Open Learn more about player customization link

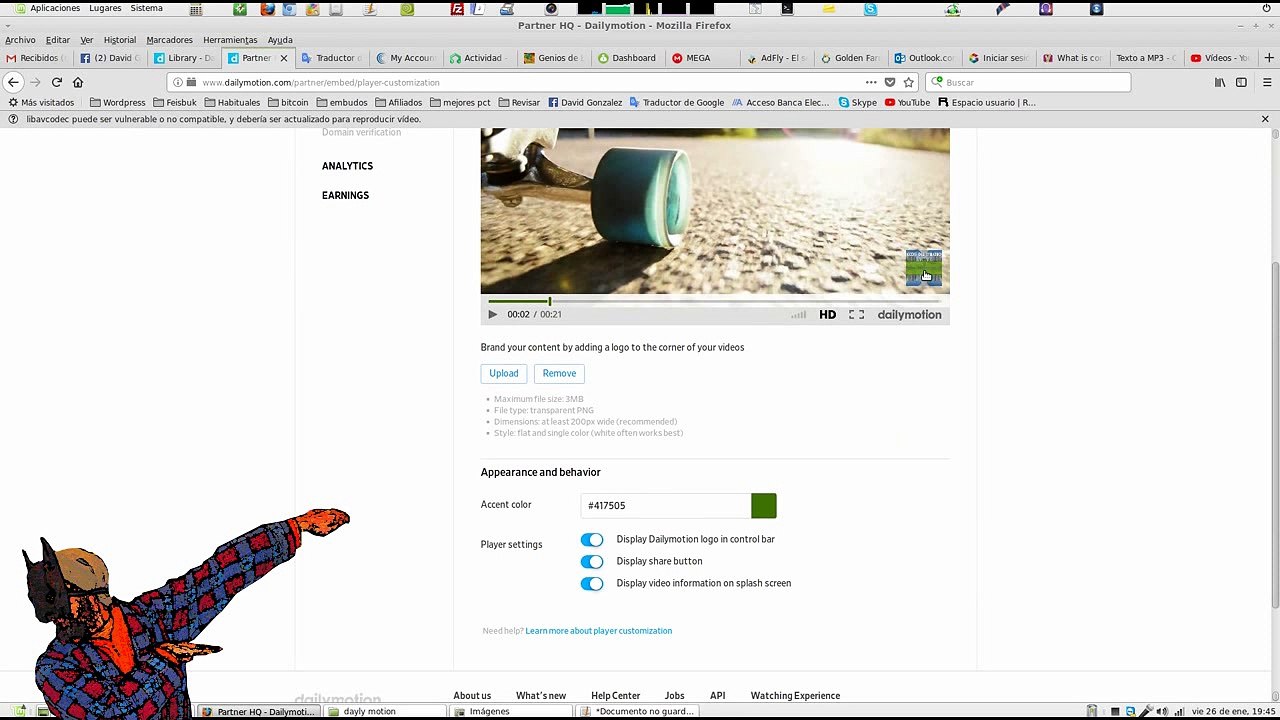click(x=599, y=631)
